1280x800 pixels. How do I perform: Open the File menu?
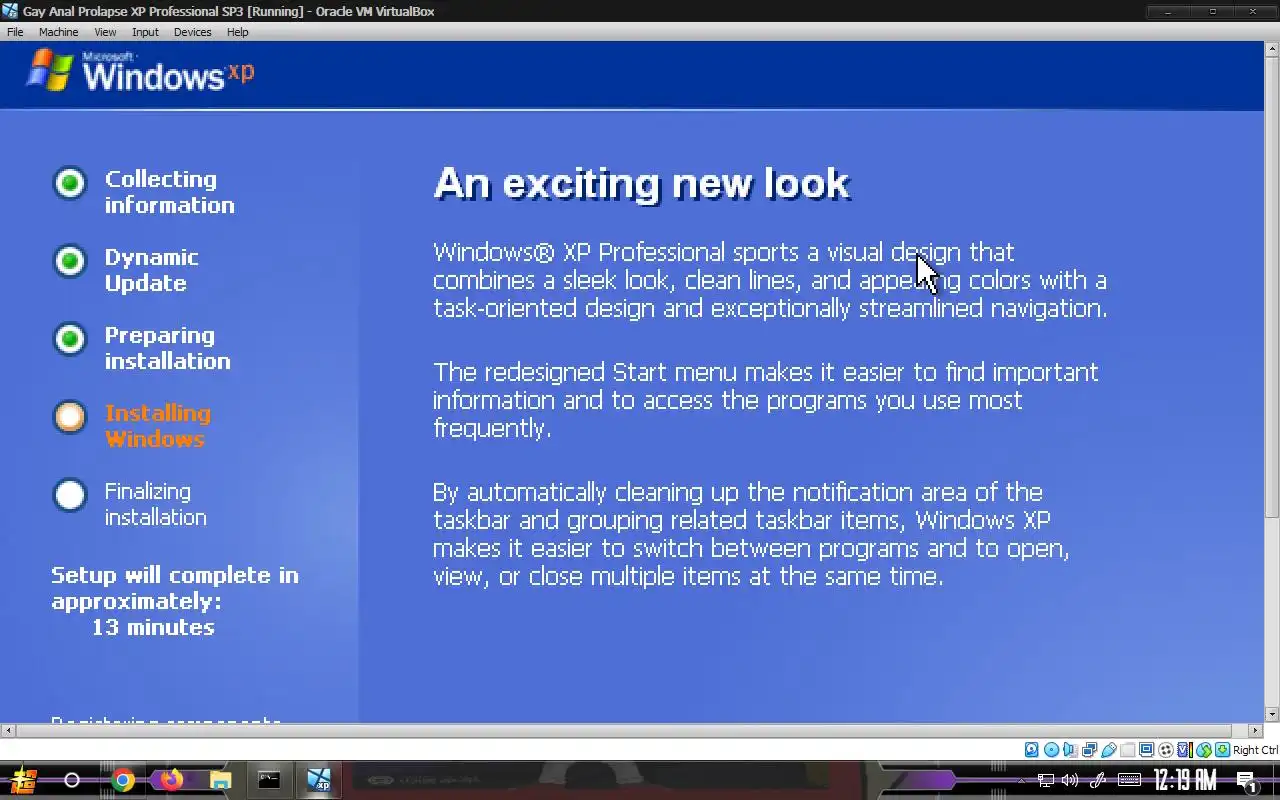[x=15, y=32]
